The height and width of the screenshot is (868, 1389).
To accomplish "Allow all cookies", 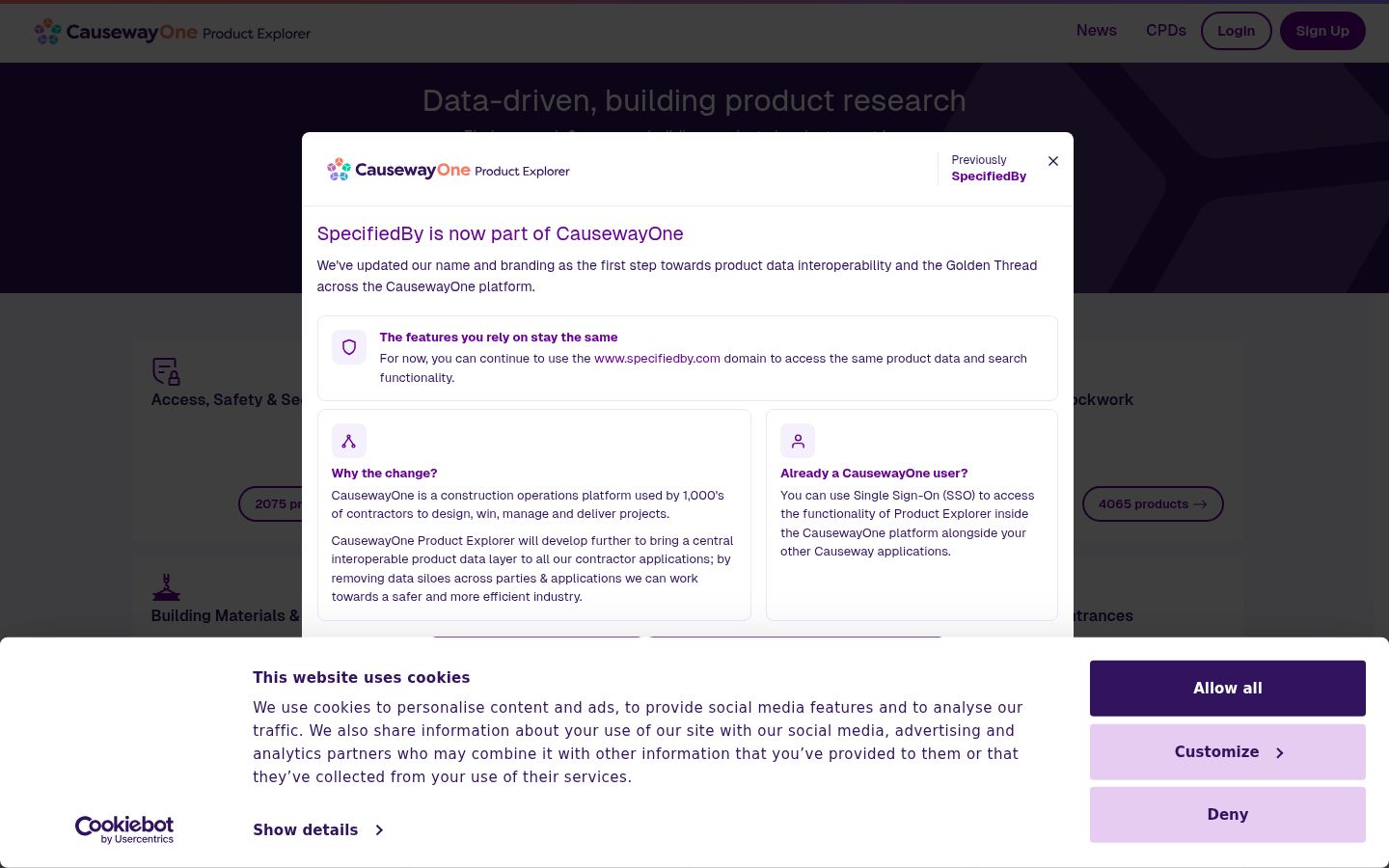I will [1228, 689].
